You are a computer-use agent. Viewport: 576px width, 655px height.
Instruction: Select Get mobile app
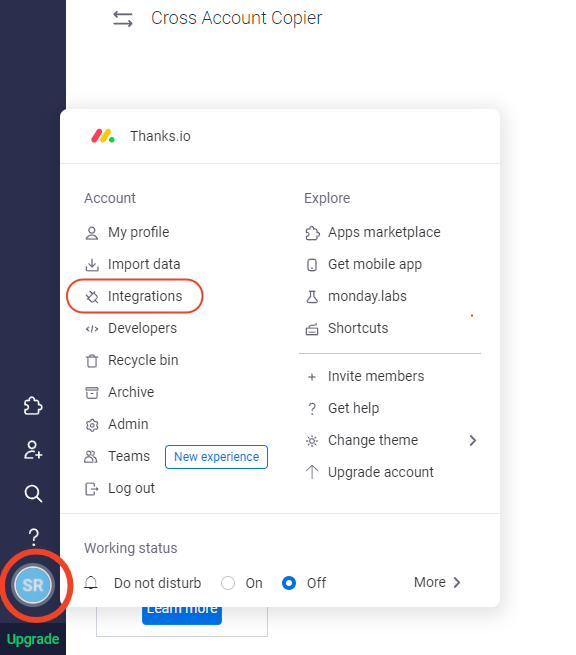[375, 264]
